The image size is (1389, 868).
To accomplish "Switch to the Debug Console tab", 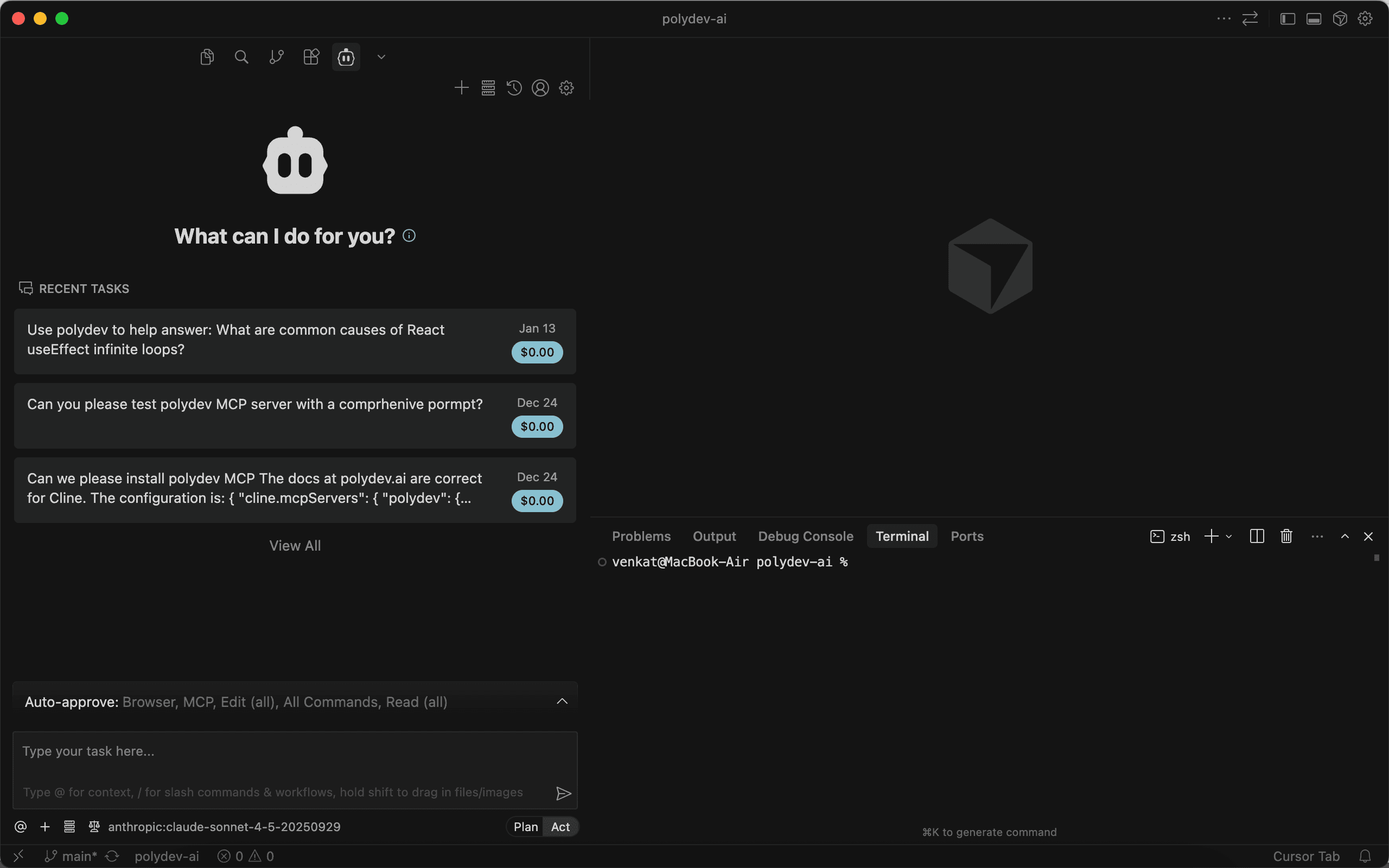I will (x=805, y=536).
